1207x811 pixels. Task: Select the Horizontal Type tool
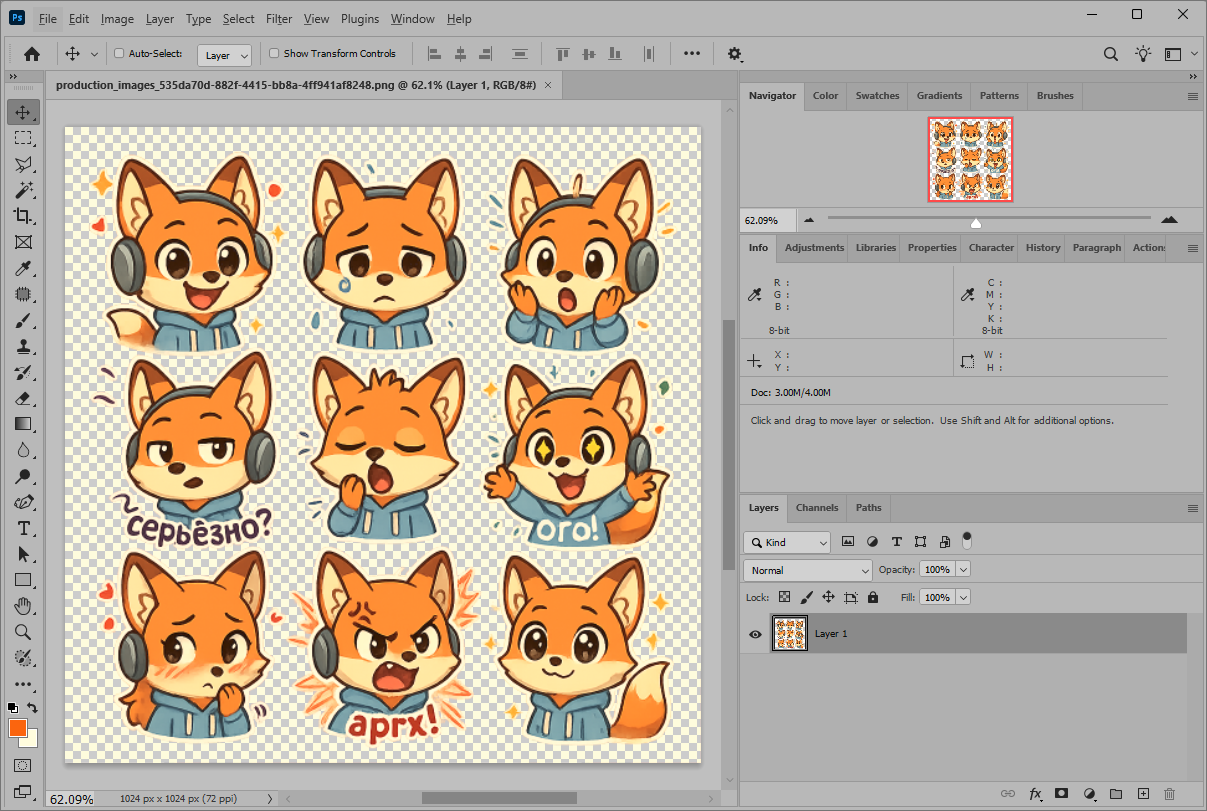[x=23, y=528]
